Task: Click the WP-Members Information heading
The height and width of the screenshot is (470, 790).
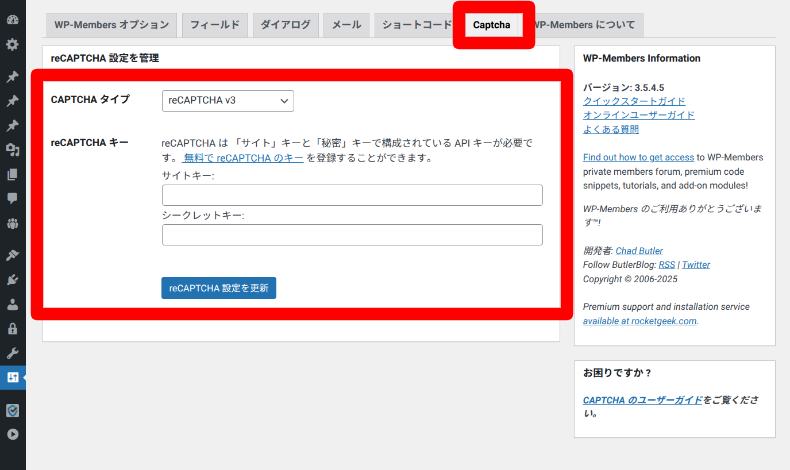Action: 641,58
